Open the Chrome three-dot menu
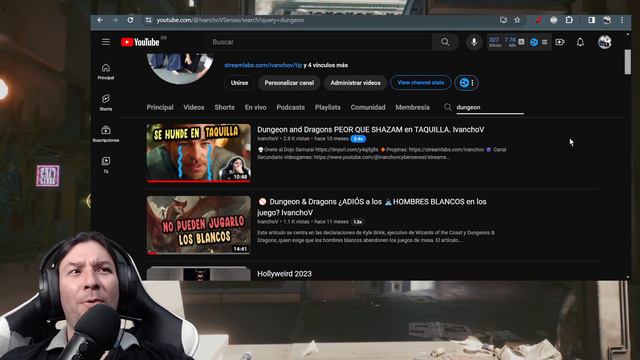This screenshot has height=360, width=640. [x=622, y=20]
